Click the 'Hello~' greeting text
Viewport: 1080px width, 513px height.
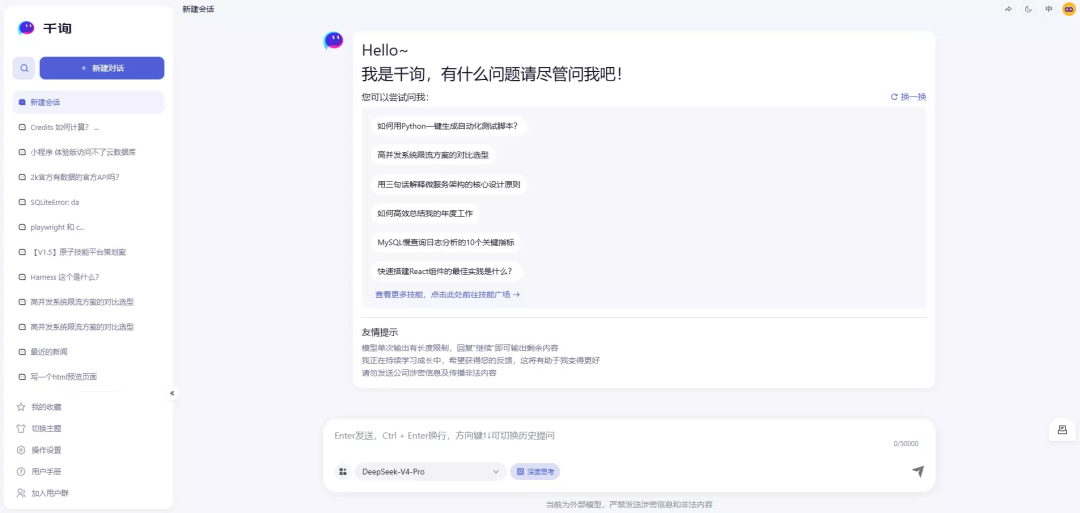[385, 50]
